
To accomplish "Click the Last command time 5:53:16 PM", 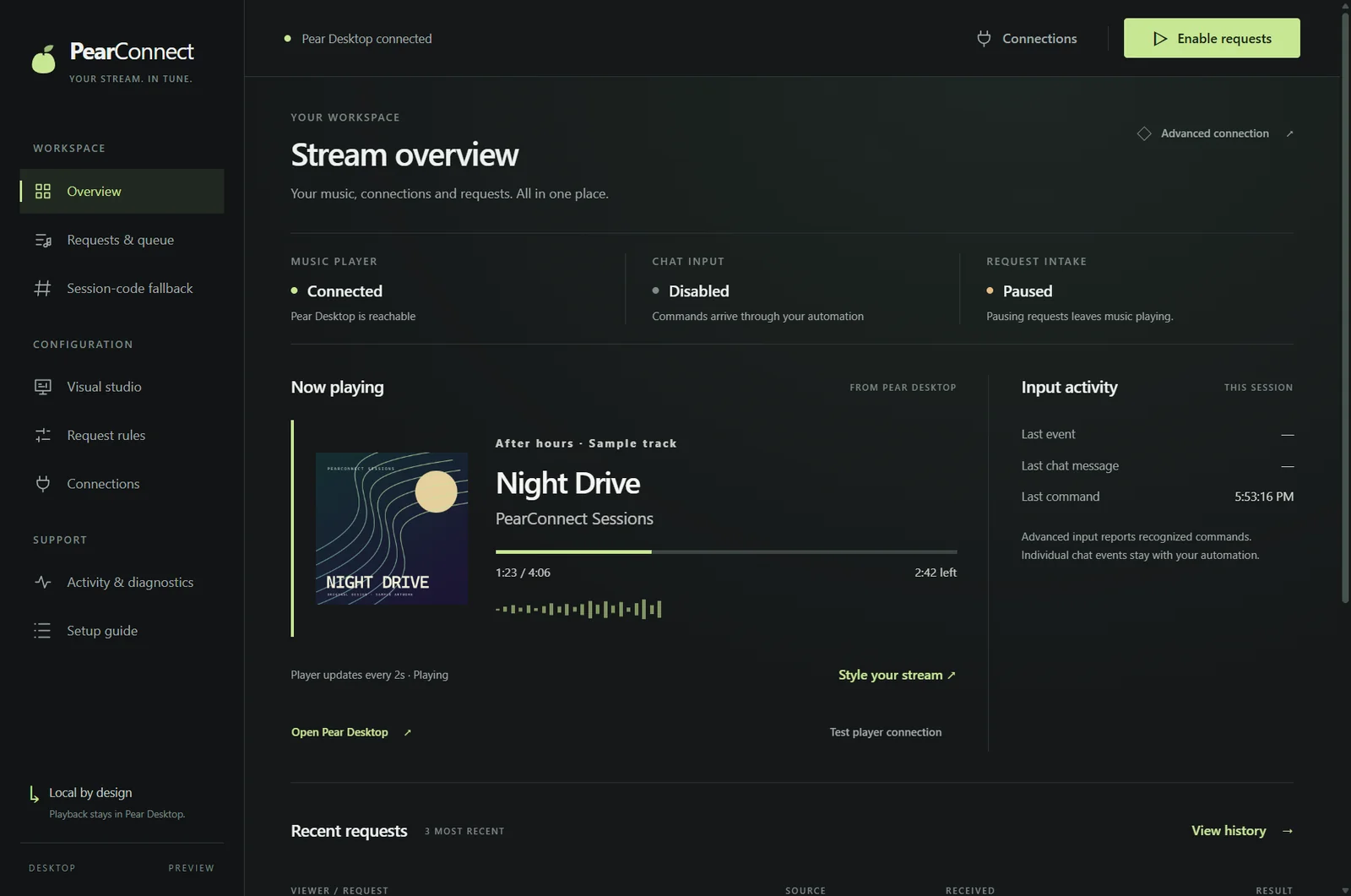I will point(1264,497).
